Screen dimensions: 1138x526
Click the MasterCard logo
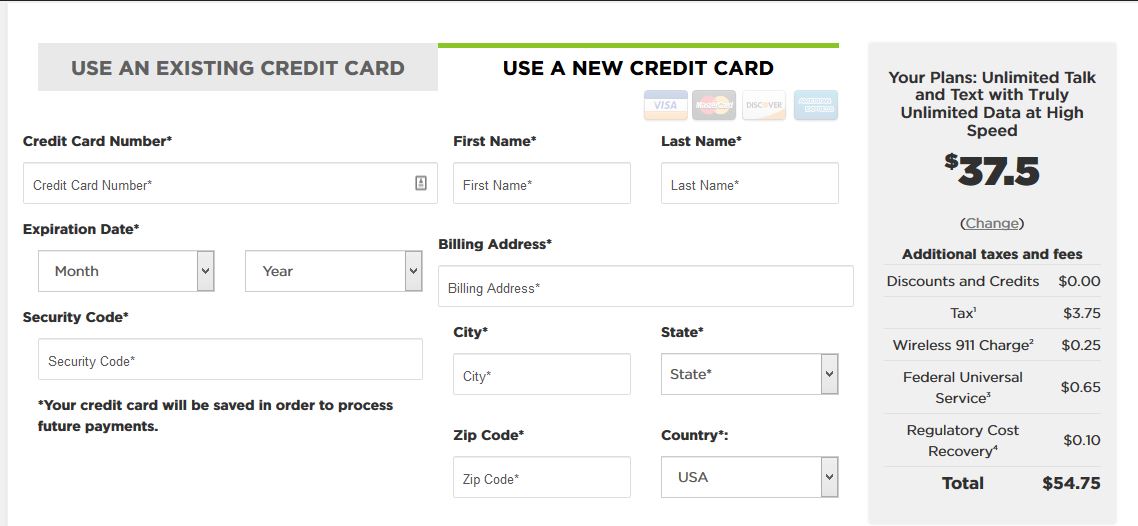pos(713,105)
